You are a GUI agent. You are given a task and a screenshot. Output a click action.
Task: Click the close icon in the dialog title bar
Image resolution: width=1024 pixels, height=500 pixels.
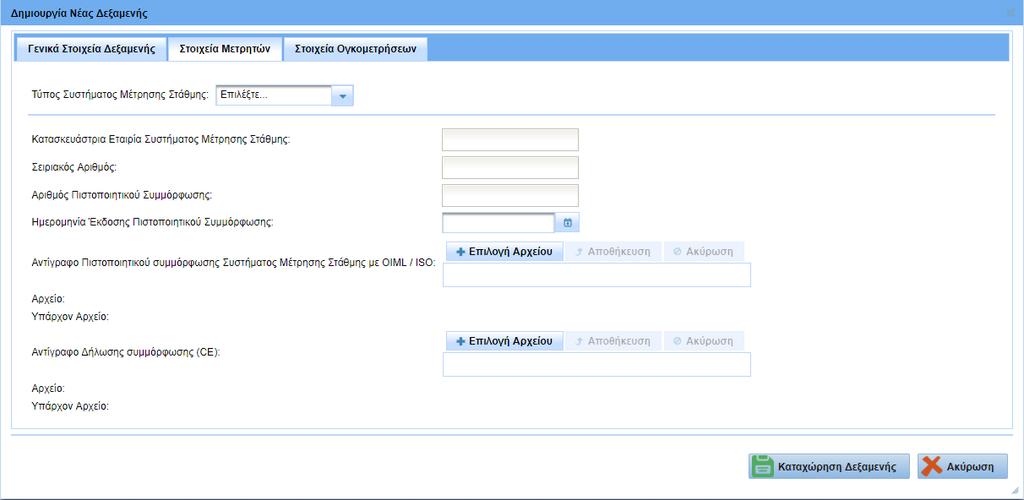[x=1012, y=12]
